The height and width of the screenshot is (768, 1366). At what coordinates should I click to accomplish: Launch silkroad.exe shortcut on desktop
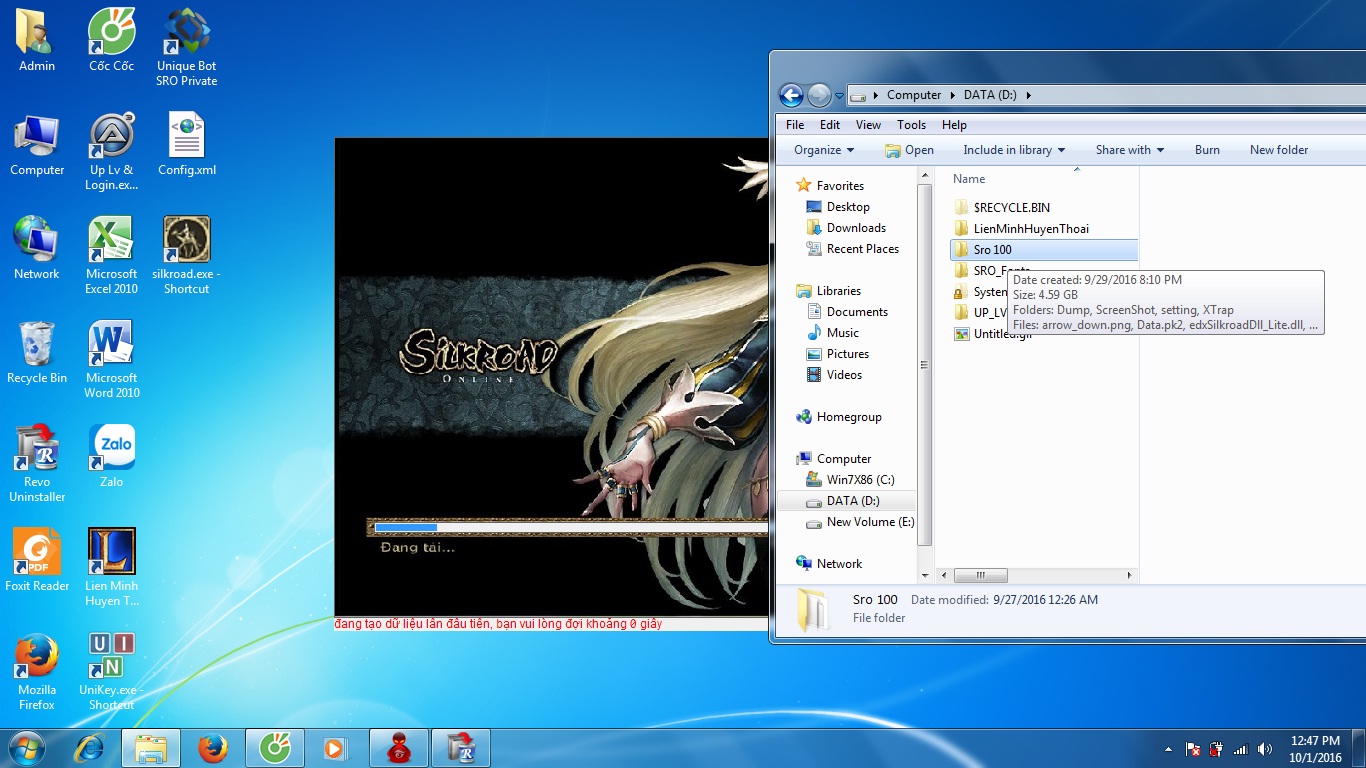pos(186,256)
